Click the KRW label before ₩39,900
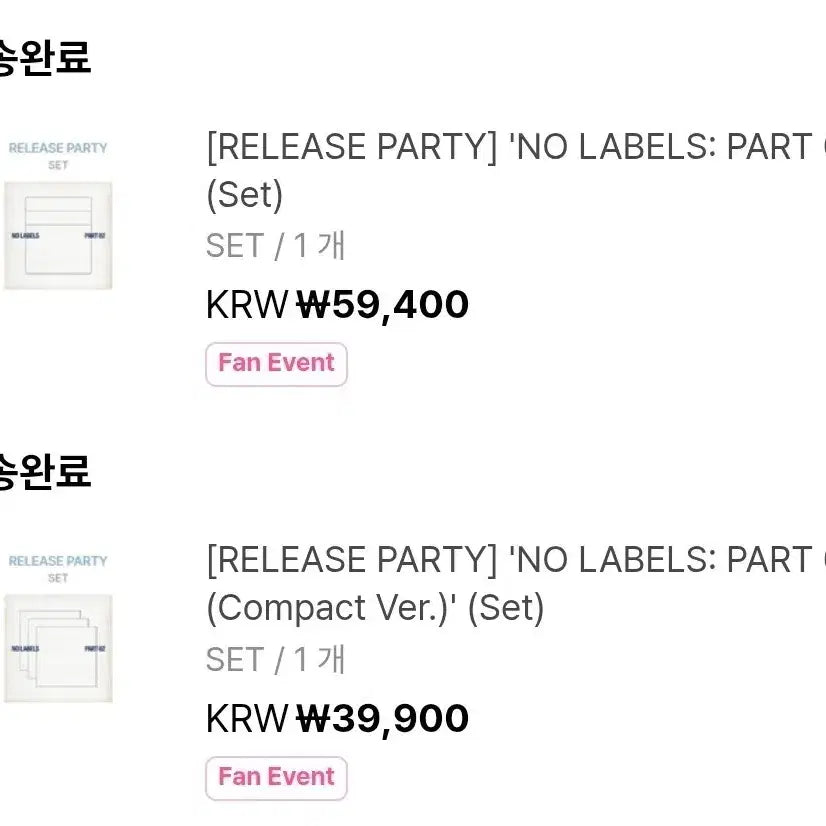The width and height of the screenshot is (826, 826). [247, 718]
